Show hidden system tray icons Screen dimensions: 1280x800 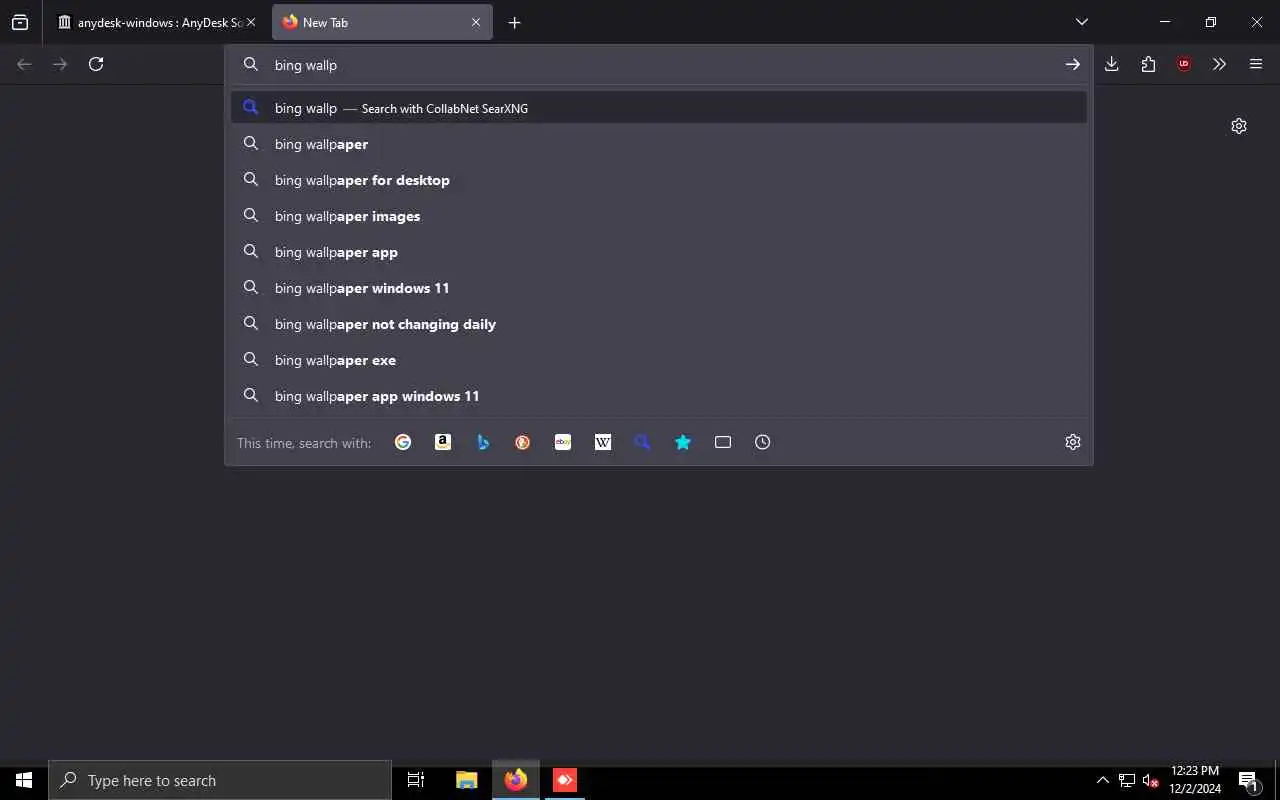(x=1102, y=780)
